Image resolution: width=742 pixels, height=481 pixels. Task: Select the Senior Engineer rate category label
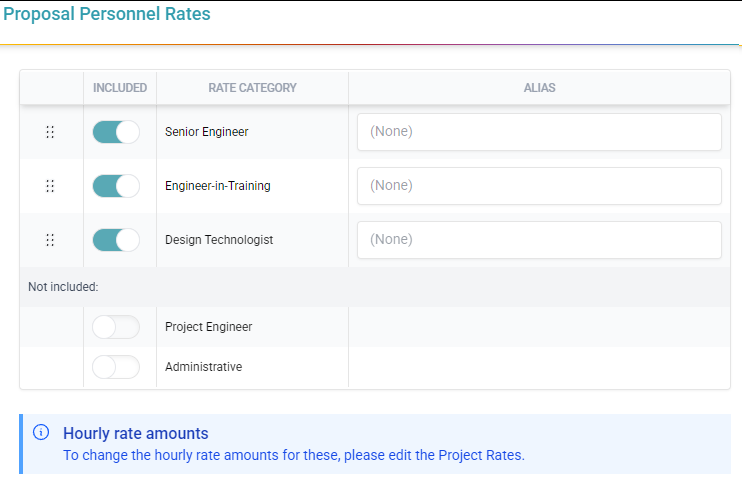[x=206, y=132]
